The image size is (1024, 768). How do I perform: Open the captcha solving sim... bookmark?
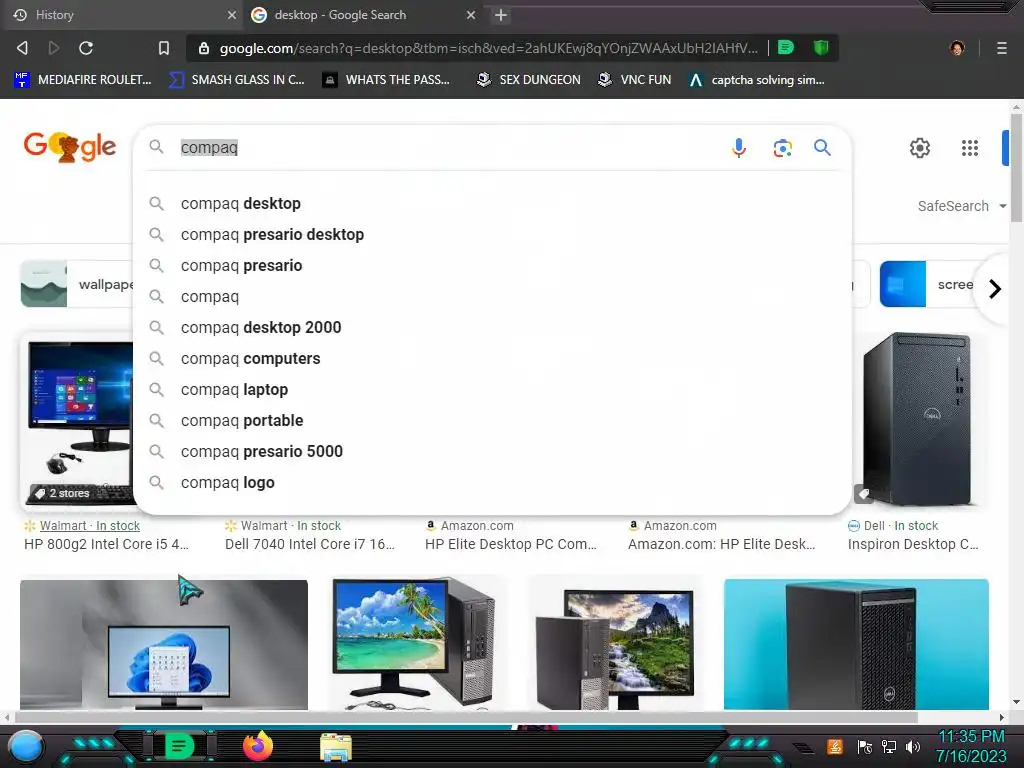coord(756,80)
